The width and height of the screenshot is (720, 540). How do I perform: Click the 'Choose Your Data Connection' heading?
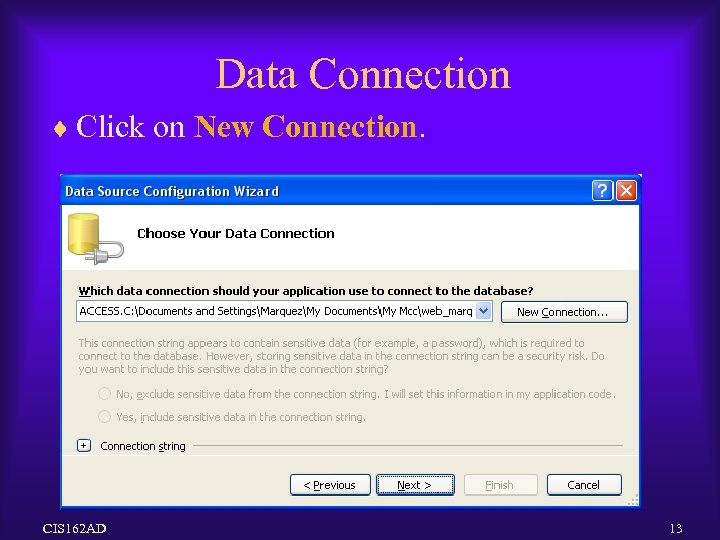[236, 233]
